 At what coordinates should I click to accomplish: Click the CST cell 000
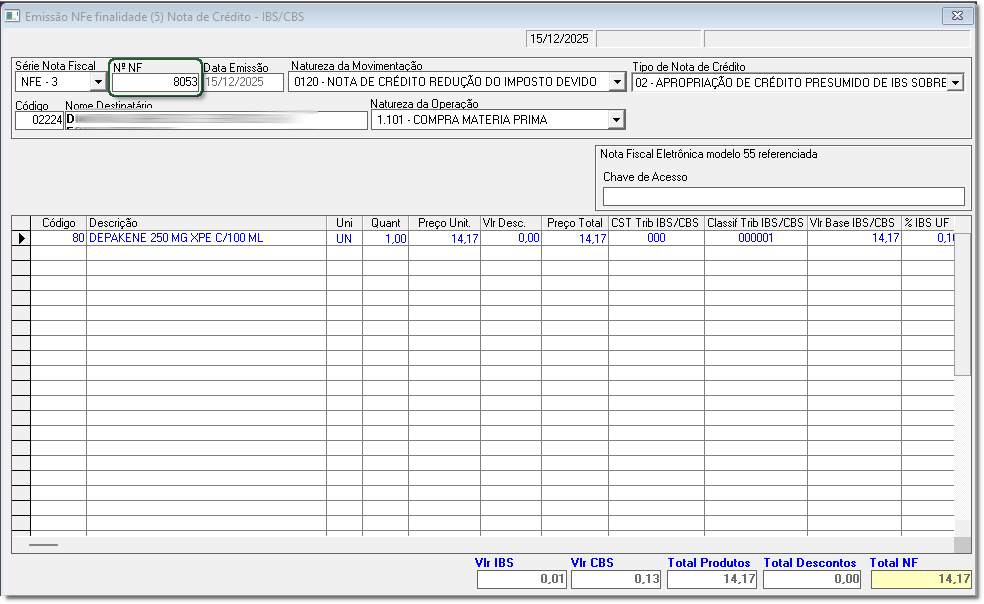click(656, 238)
